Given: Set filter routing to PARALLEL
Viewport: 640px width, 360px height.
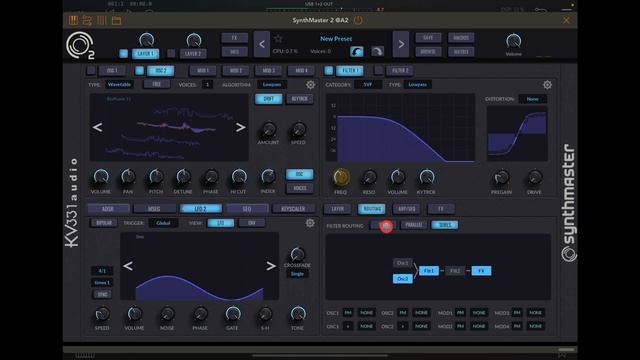Looking at the screenshot, I should point(413,225).
